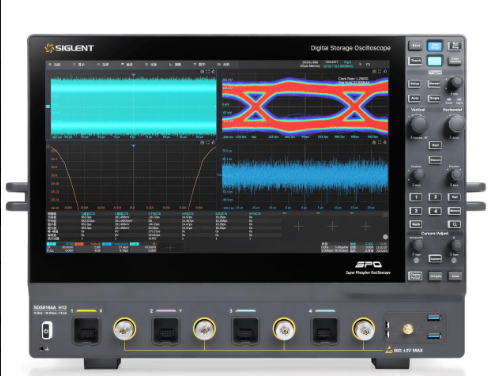The width and height of the screenshot is (490, 376).
Task: Select the Normal trigger mode button
Action: [435, 83]
